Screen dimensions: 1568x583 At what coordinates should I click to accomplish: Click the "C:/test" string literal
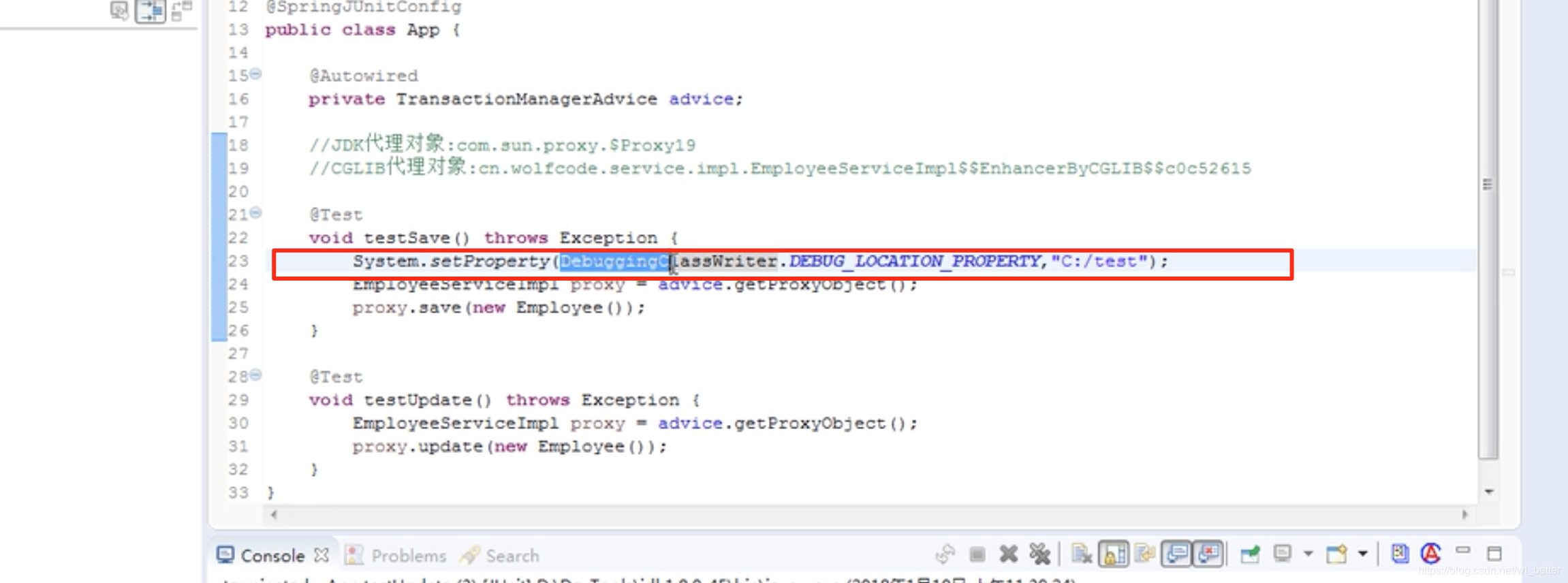click(1099, 262)
